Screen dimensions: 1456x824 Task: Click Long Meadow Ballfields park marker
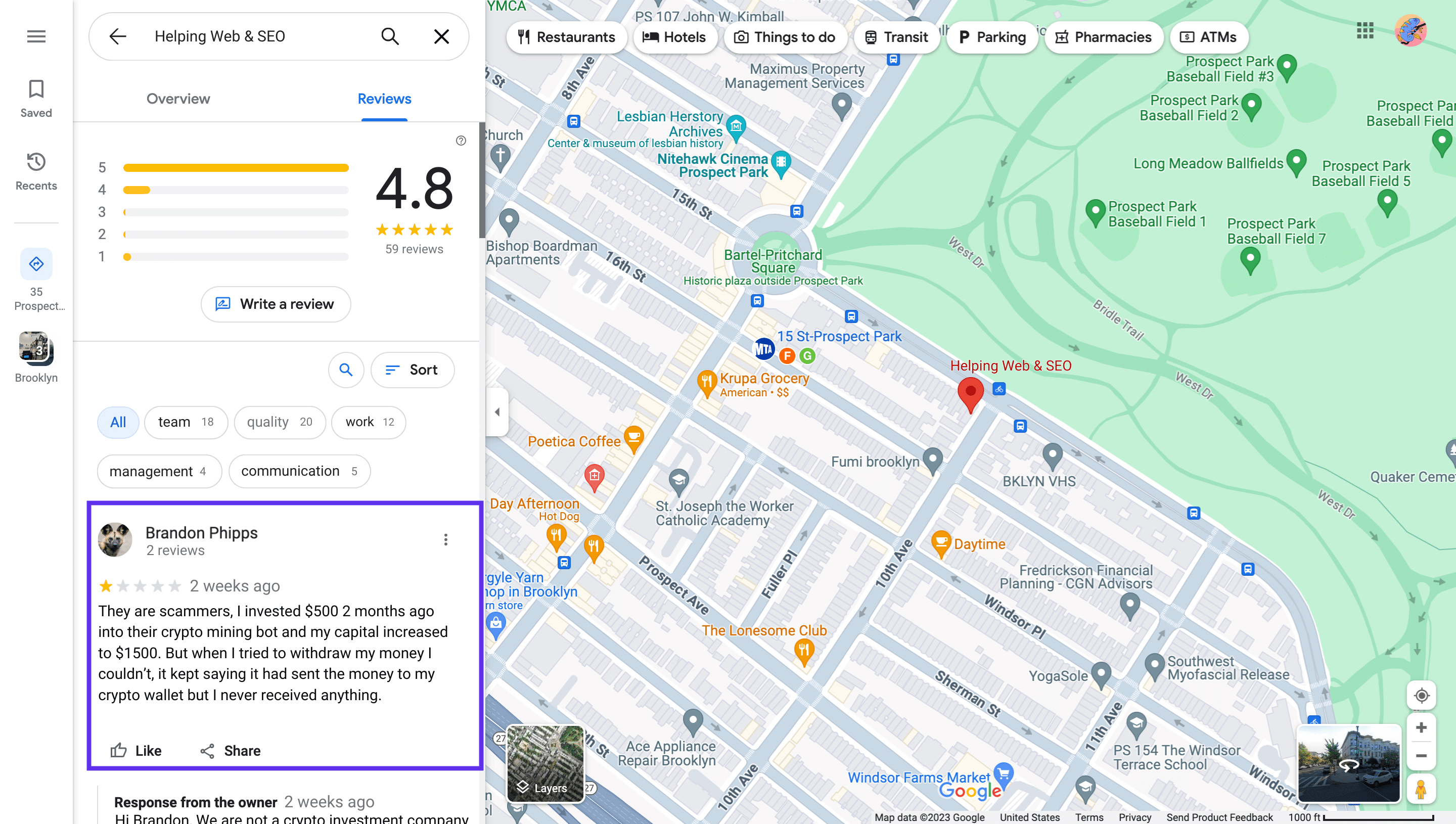[1296, 163]
